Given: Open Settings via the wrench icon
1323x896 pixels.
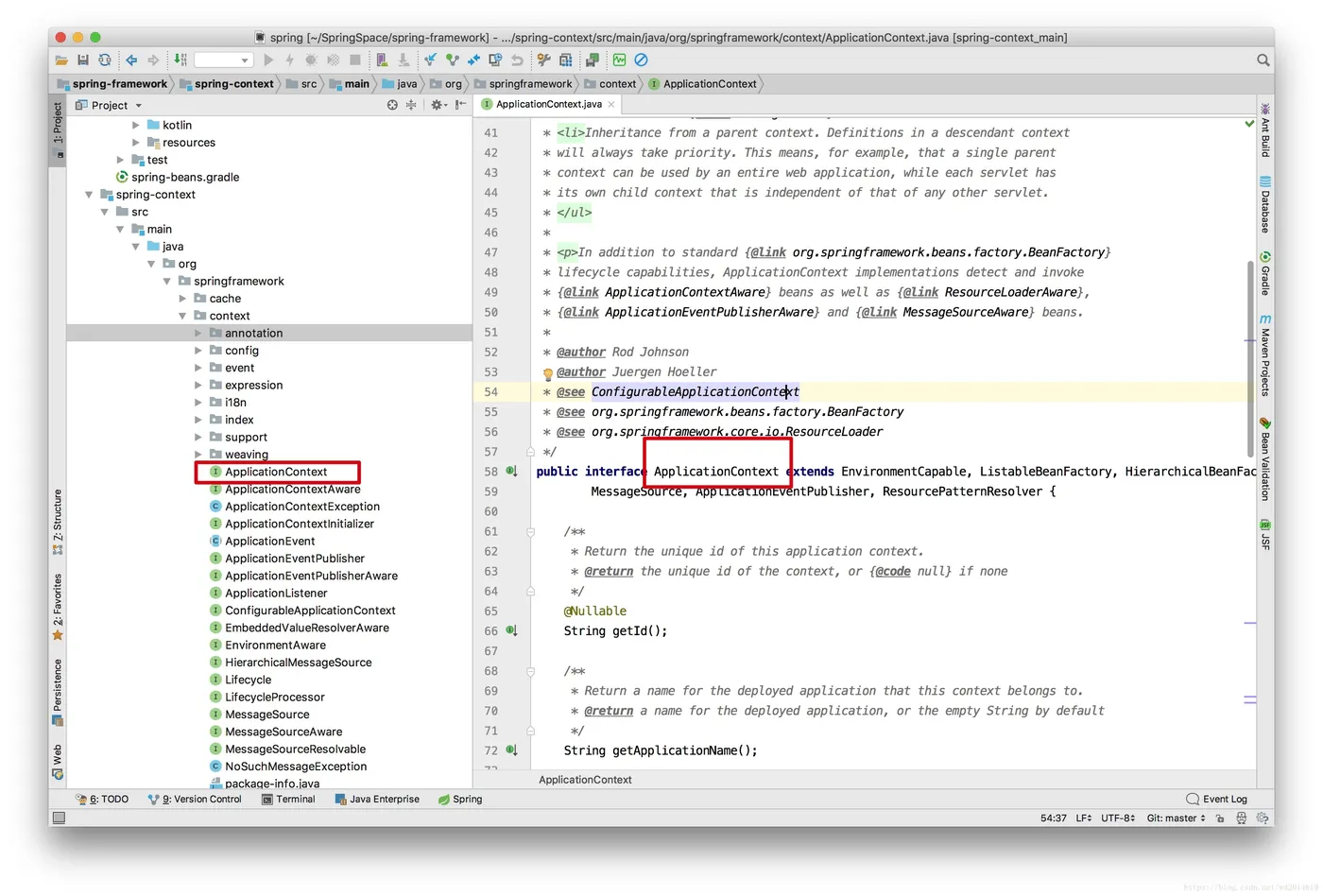Looking at the screenshot, I should pos(543,60).
